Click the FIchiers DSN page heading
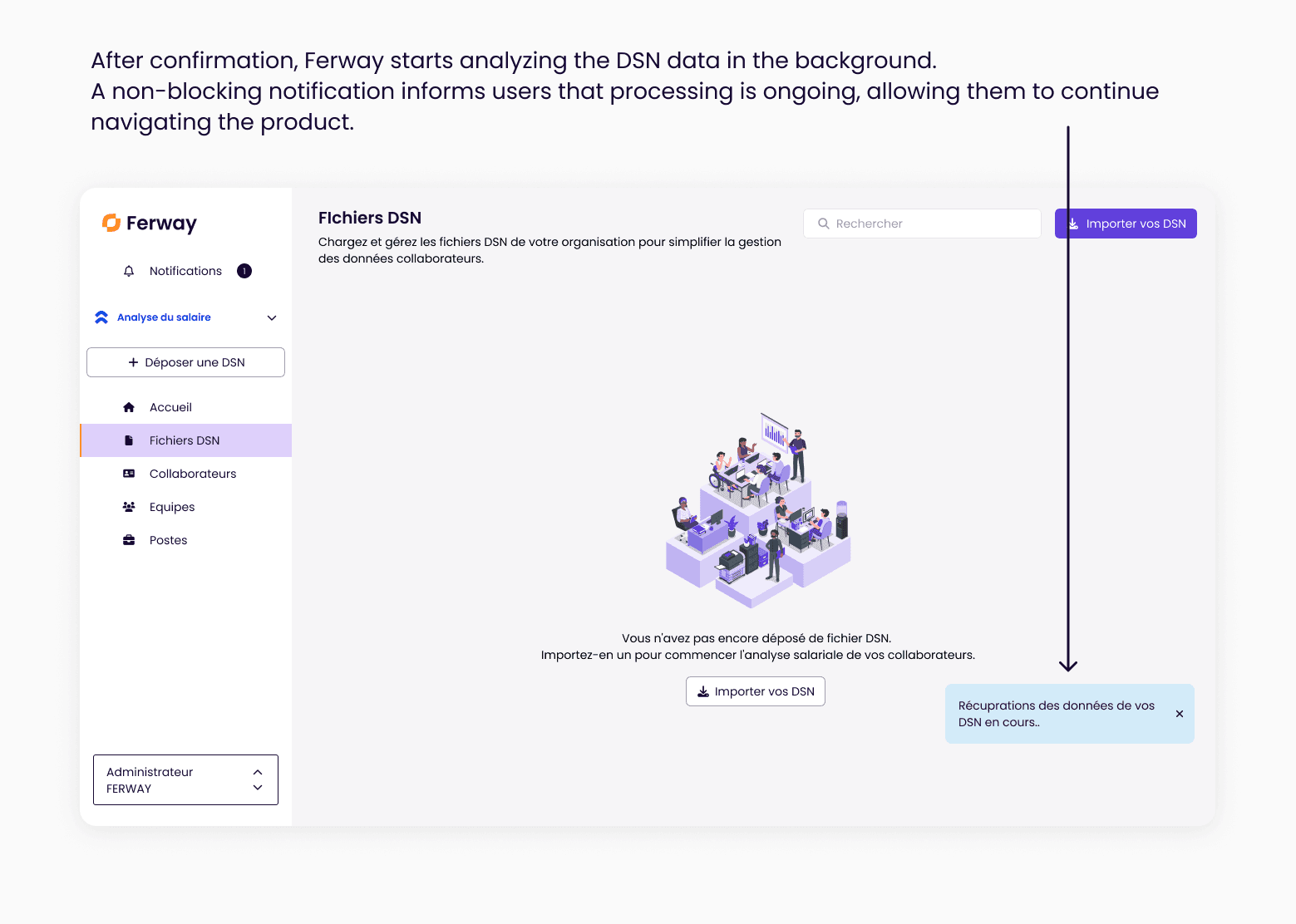The image size is (1296, 924). pos(370,218)
